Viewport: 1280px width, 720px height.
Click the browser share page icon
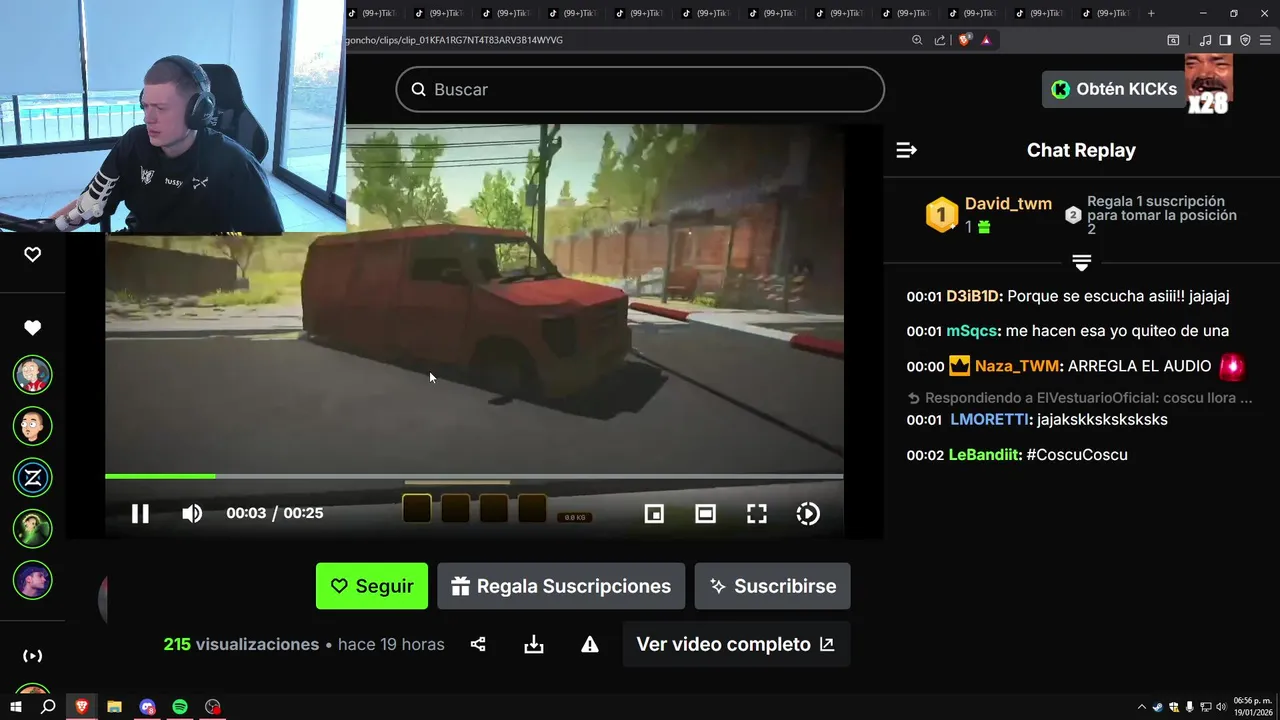coord(940,40)
